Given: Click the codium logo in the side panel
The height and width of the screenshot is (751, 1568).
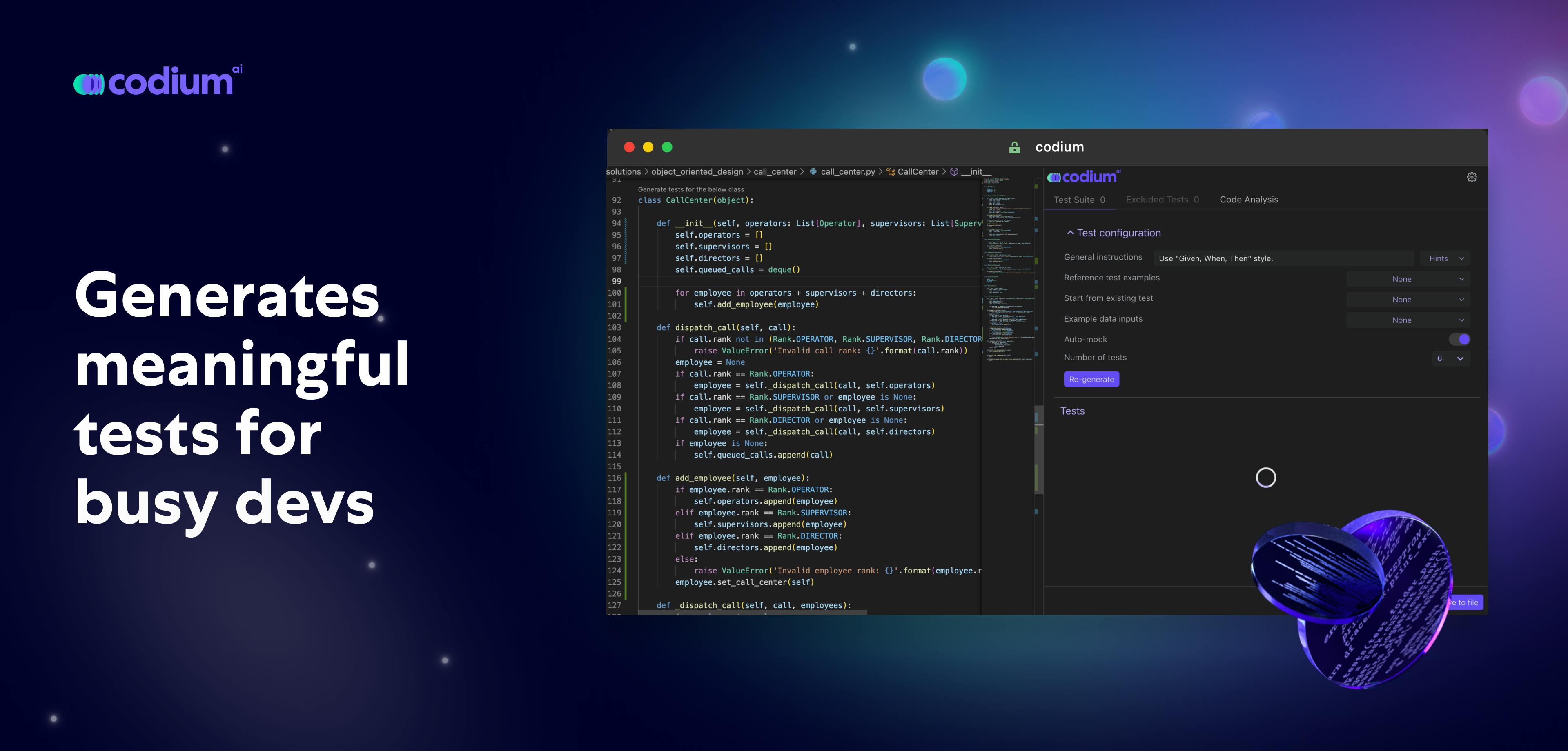Looking at the screenshot, I should (x=1083, y=176).
